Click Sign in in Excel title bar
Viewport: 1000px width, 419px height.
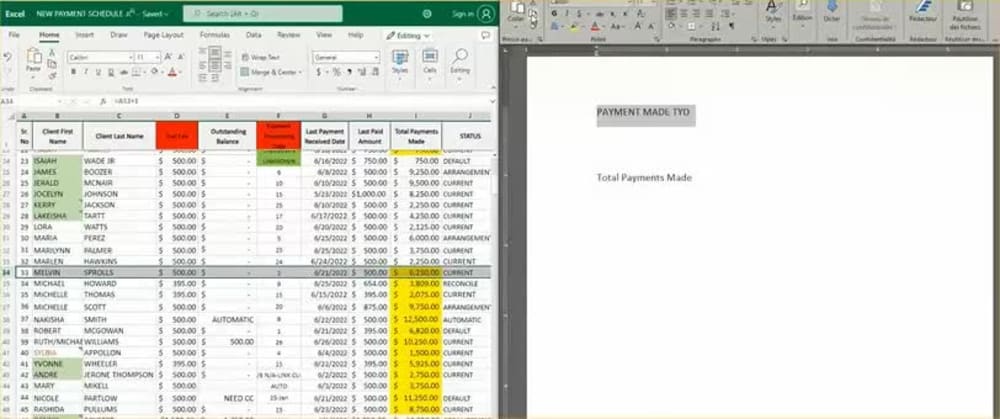pyautogui.click(x=463, y=14)
